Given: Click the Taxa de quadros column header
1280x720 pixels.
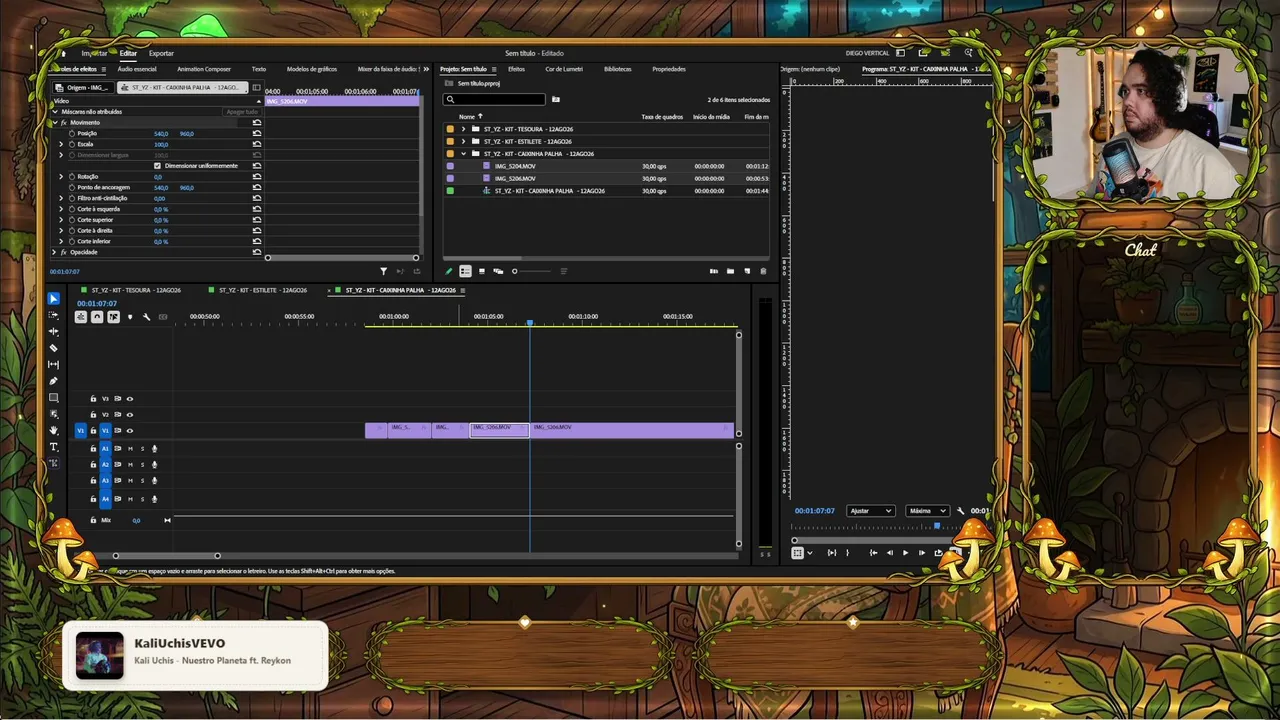Looking at the screenshot, I should coord(662,117).
